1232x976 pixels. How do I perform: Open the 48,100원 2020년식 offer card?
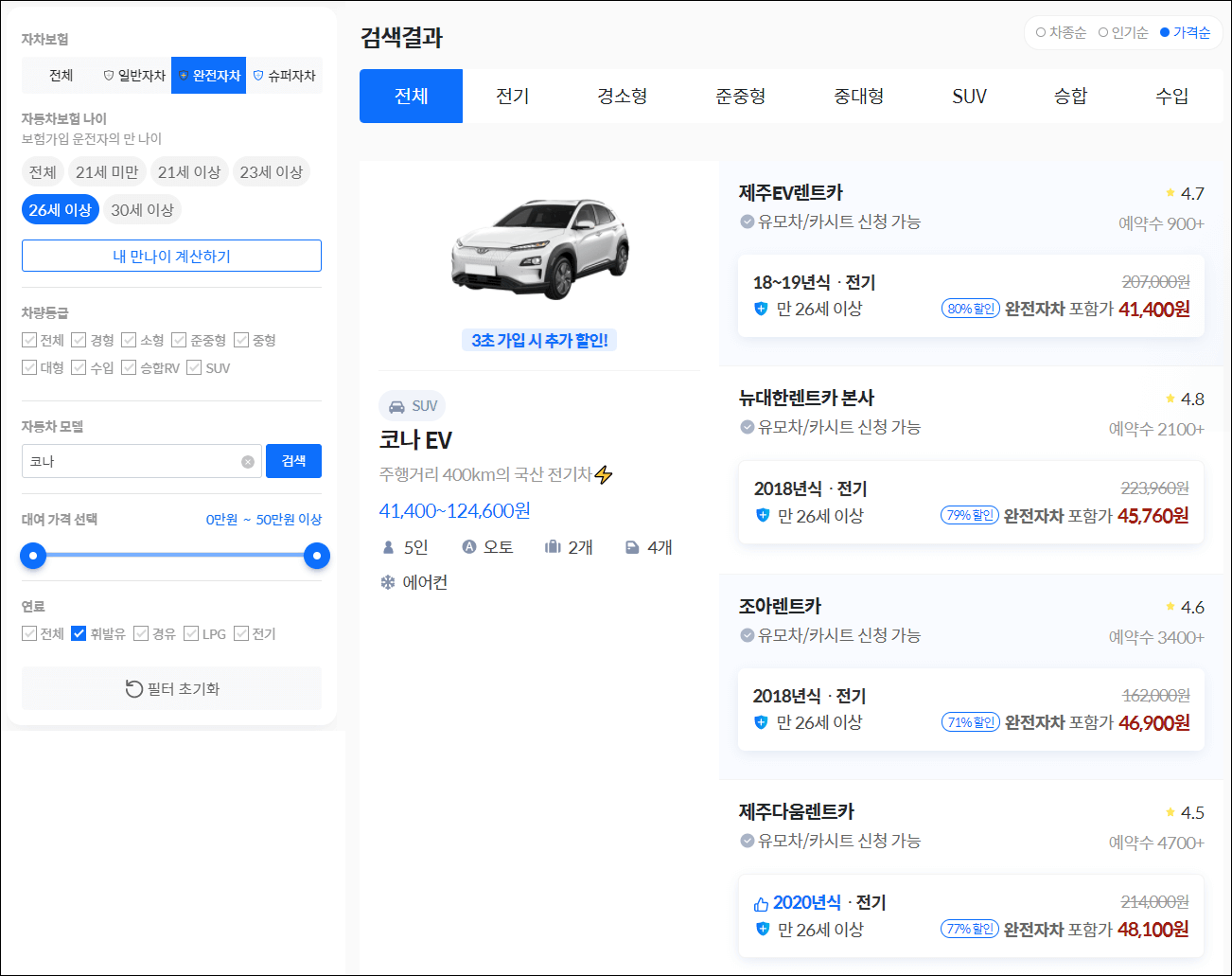coord(971,915)
